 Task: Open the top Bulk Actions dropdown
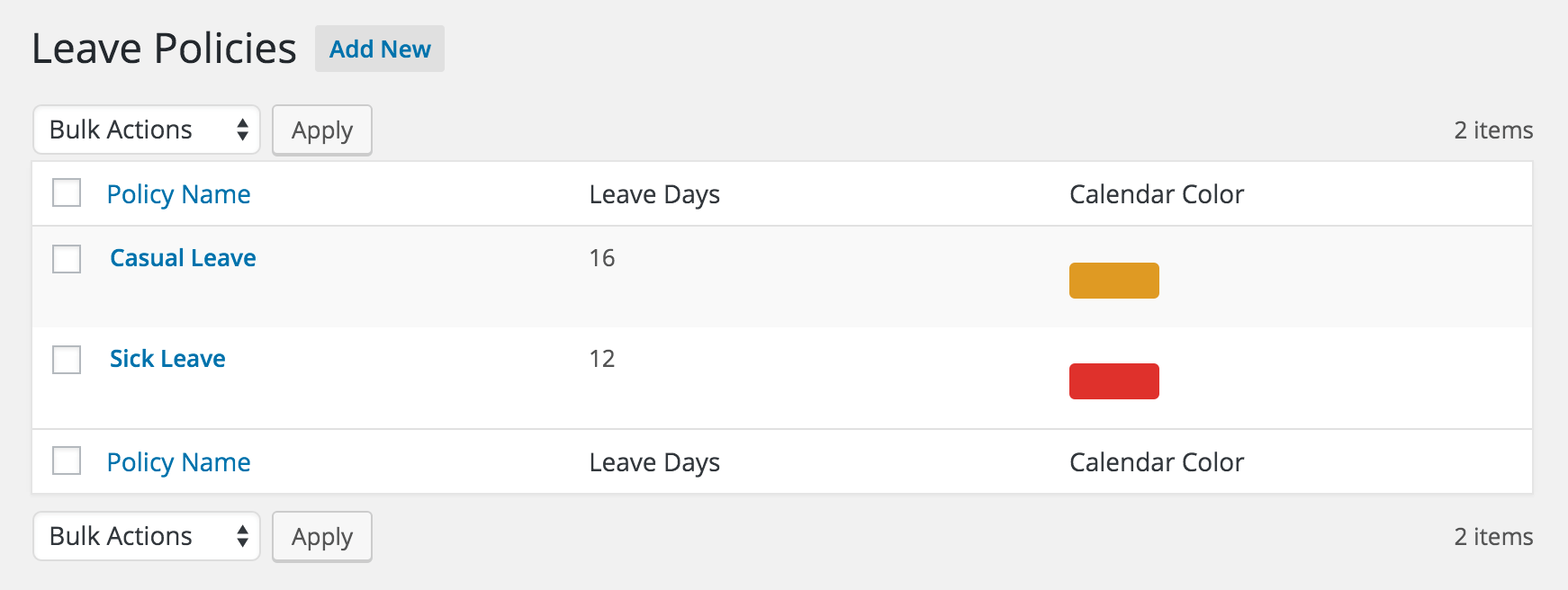[x=147, y=130]
